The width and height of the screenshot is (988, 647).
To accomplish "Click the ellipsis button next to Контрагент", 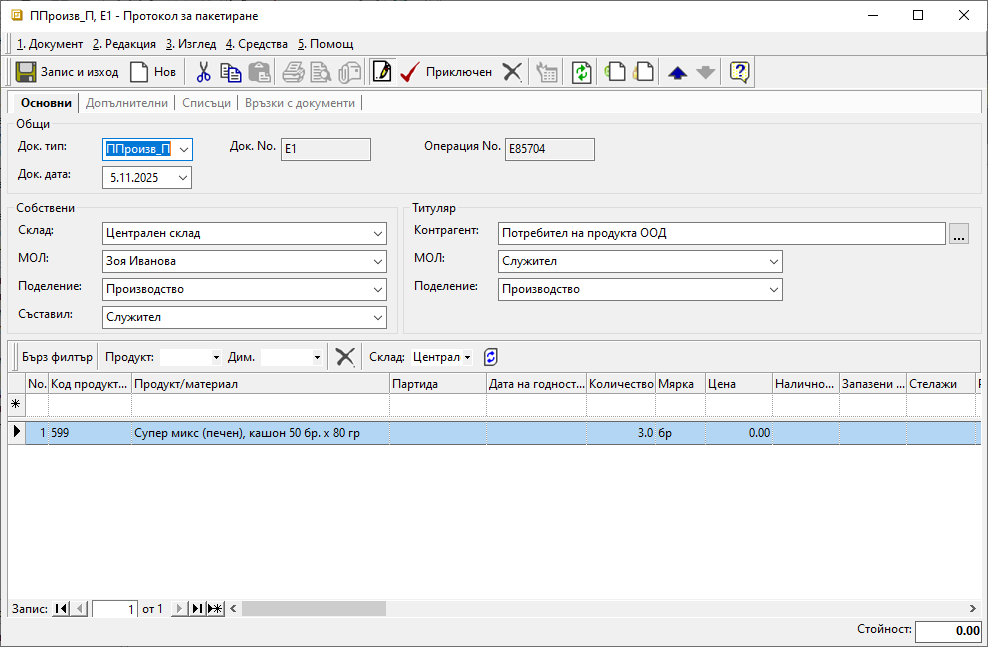I will coord(959,234).
